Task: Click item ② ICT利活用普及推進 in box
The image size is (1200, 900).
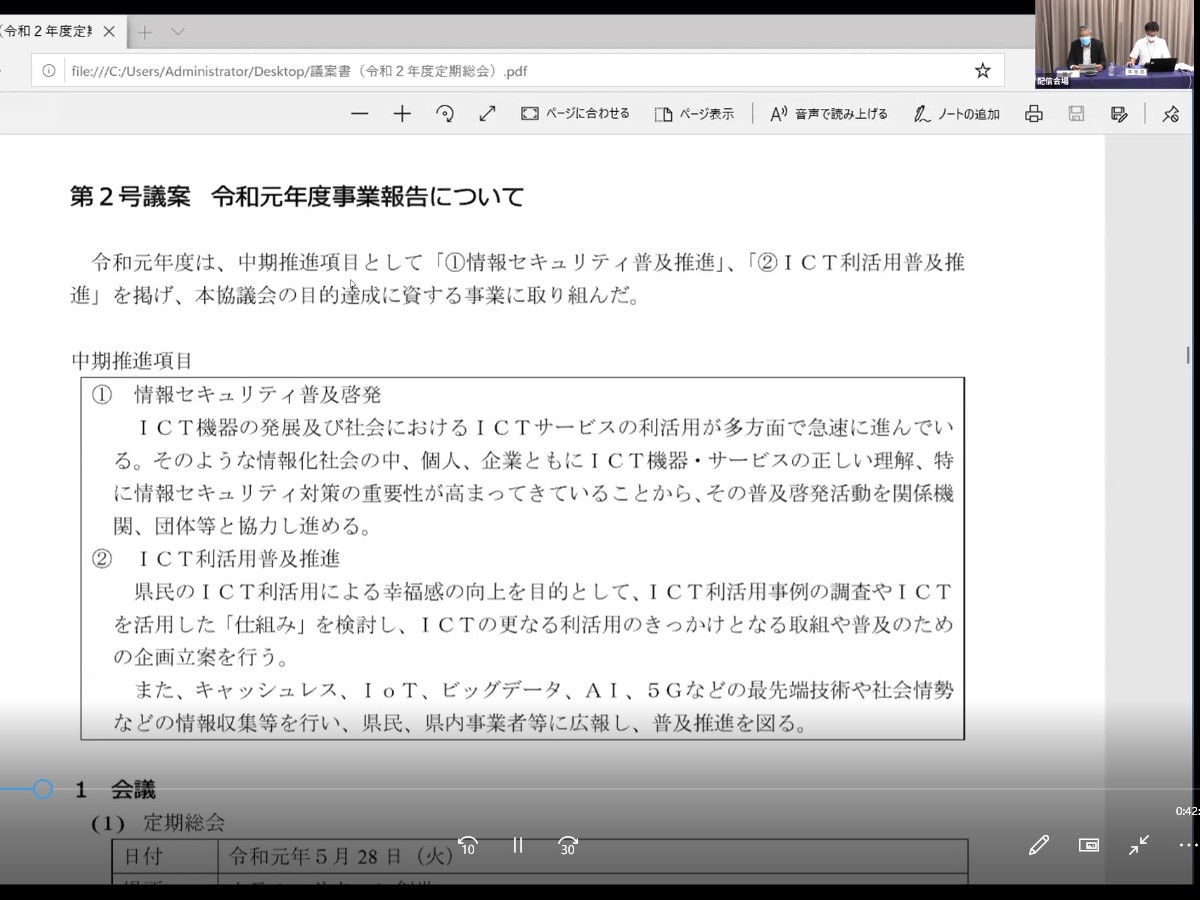Action: [x=216, y=559]
